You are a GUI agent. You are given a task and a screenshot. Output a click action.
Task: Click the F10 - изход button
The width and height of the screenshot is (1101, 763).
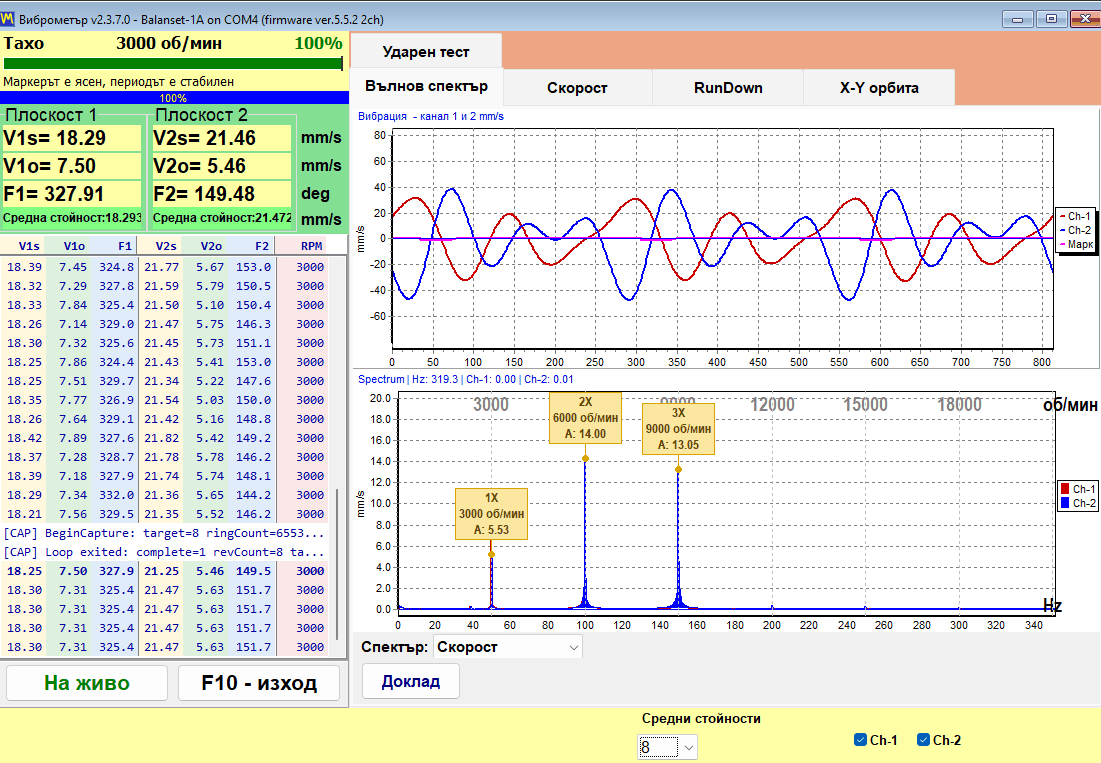point(259,683)
